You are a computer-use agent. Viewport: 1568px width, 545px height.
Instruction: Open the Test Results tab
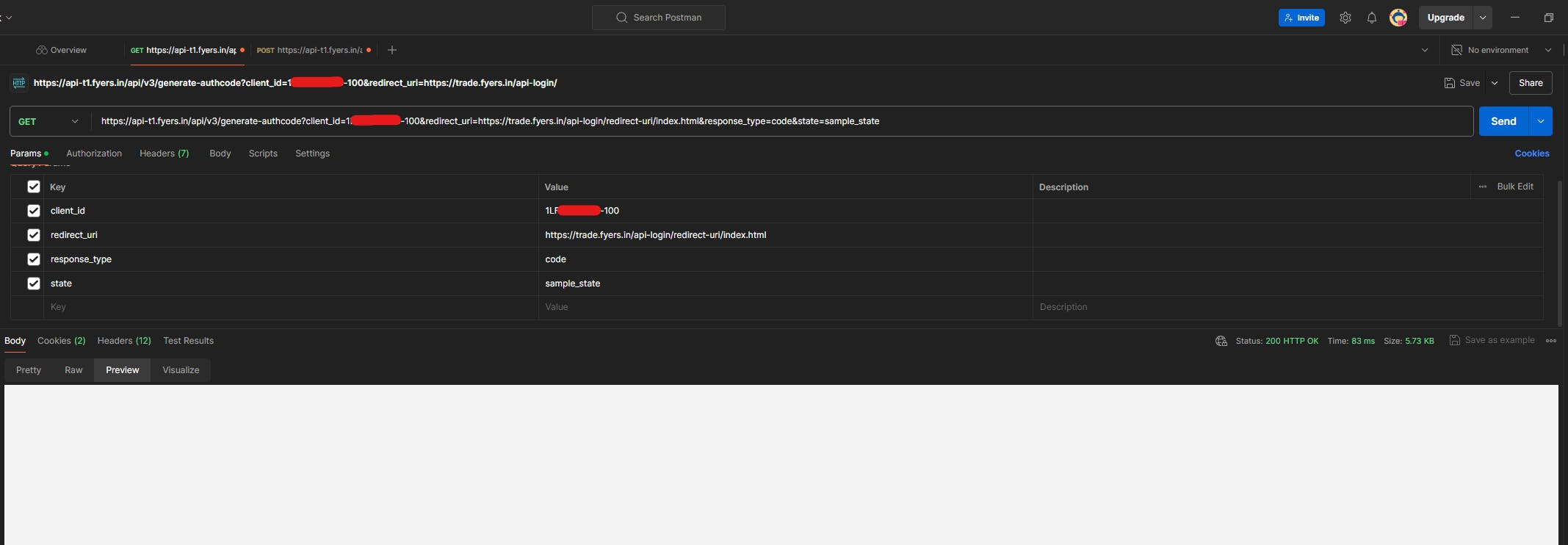pos(189,341)
